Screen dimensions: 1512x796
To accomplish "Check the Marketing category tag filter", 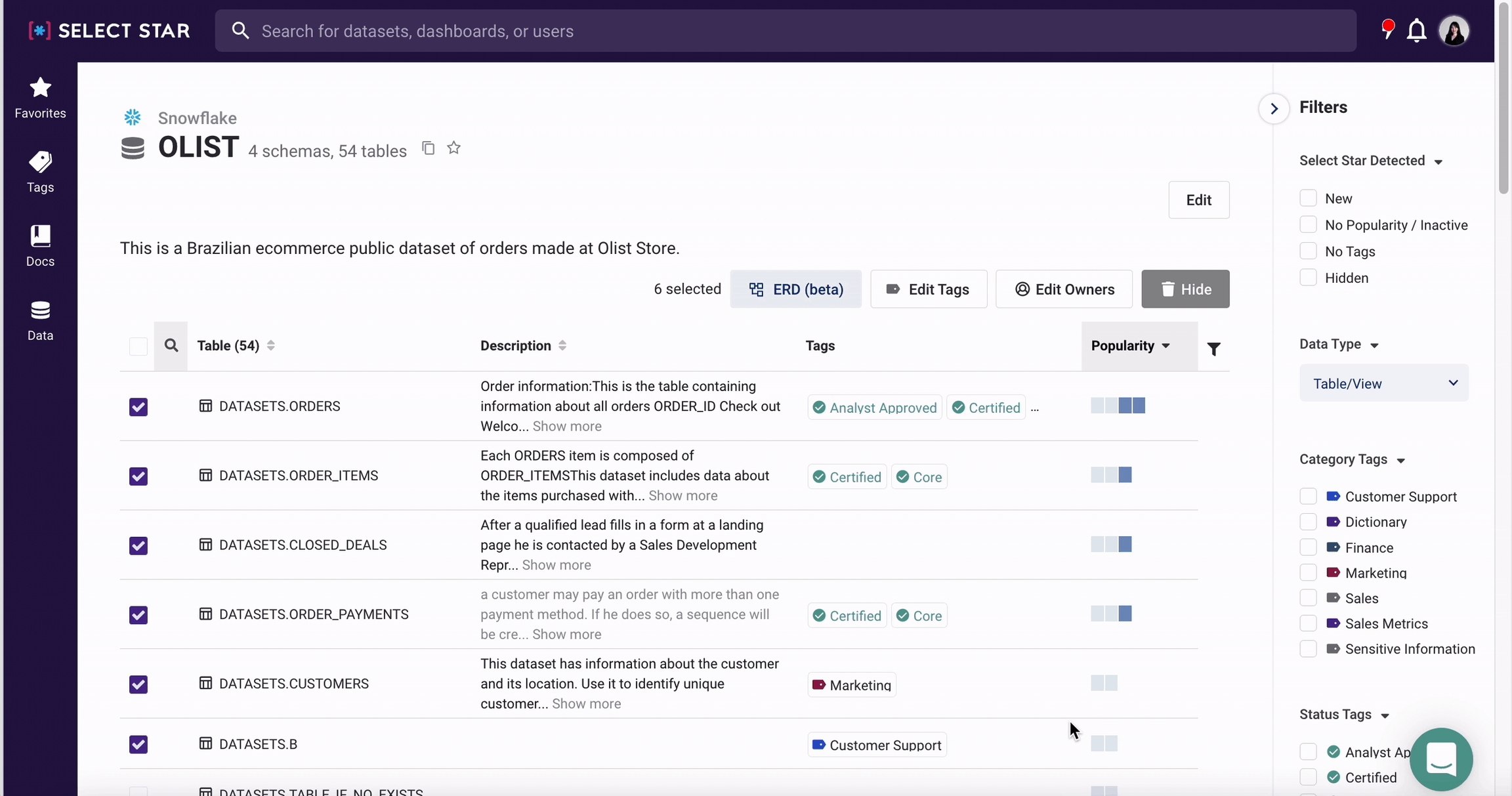I will tap(1308, 573).
